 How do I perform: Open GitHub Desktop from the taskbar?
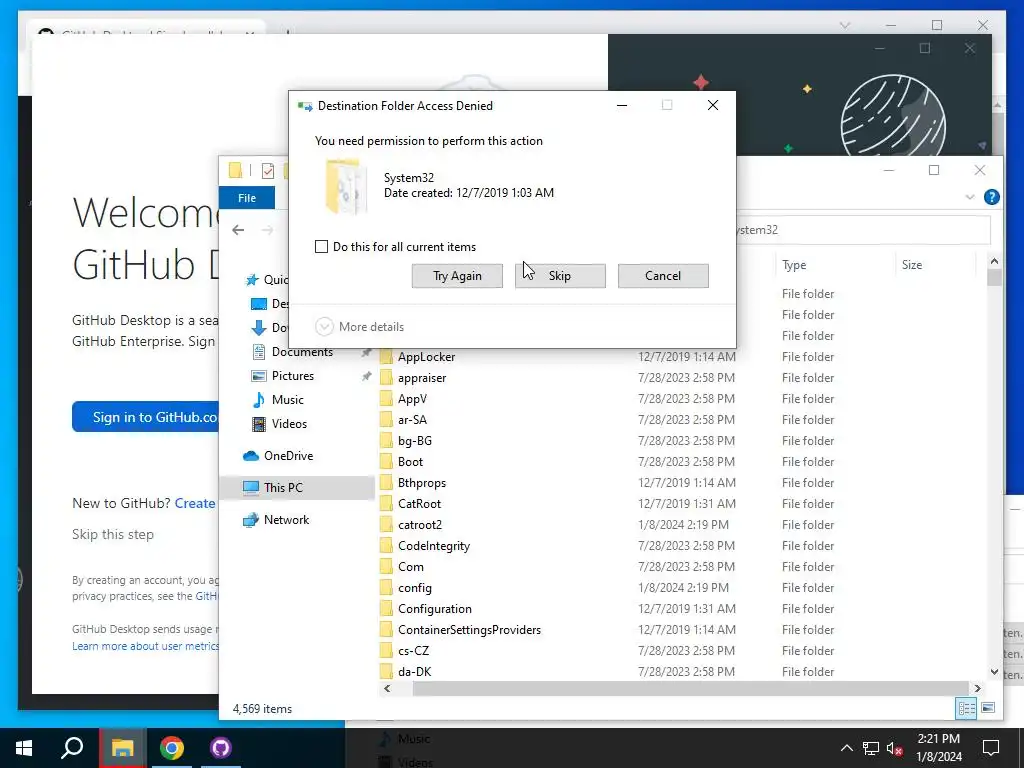221,748
